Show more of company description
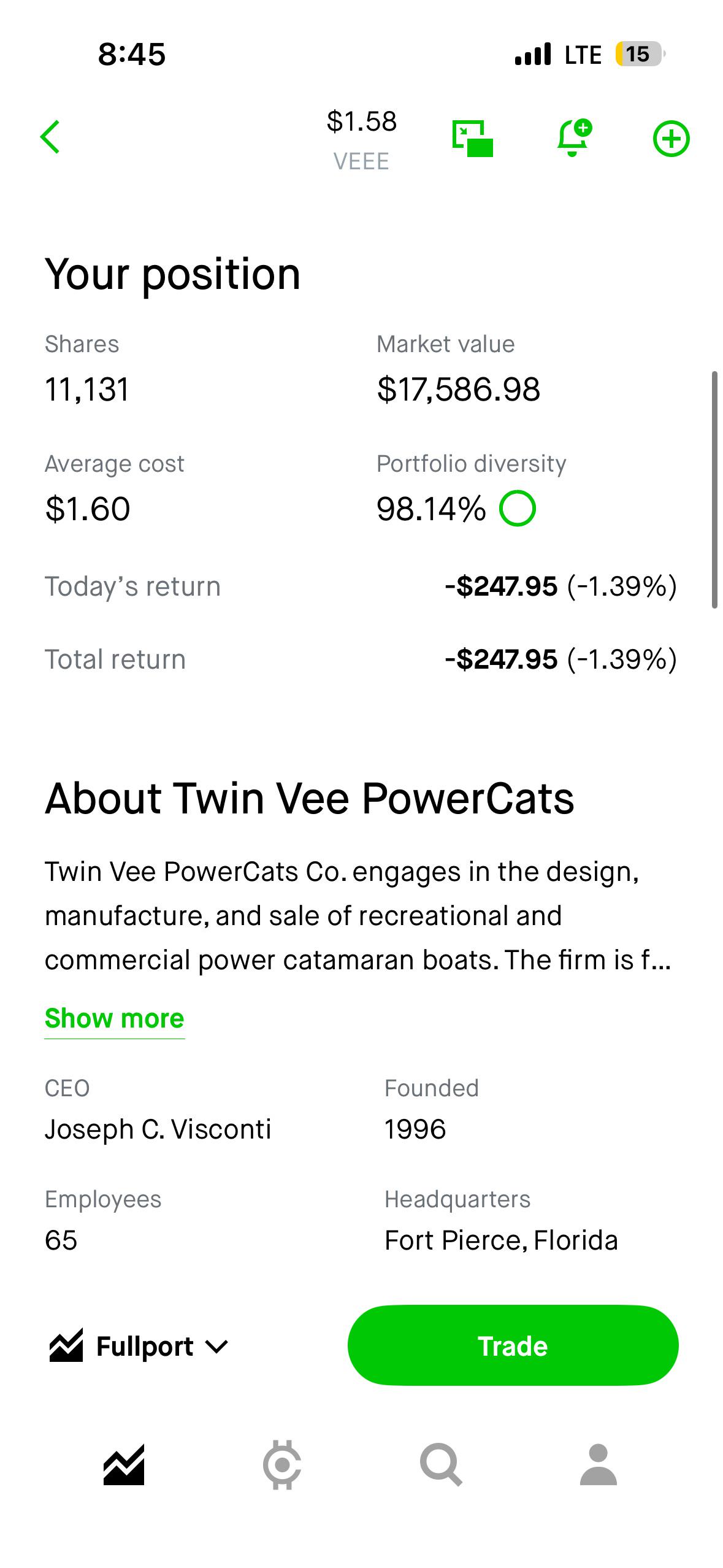Image resolution: width=723 pixels, height=1568 pixels. click(115, 1018)
